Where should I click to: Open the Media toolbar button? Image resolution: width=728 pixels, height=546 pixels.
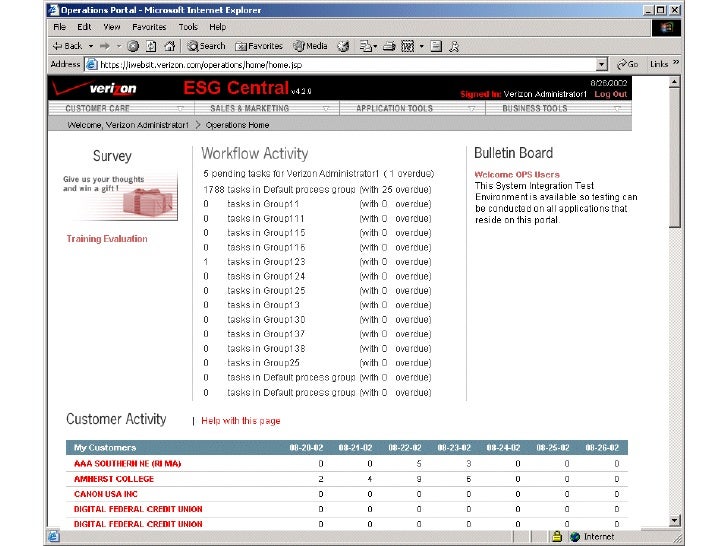click(x=310, y=46)
